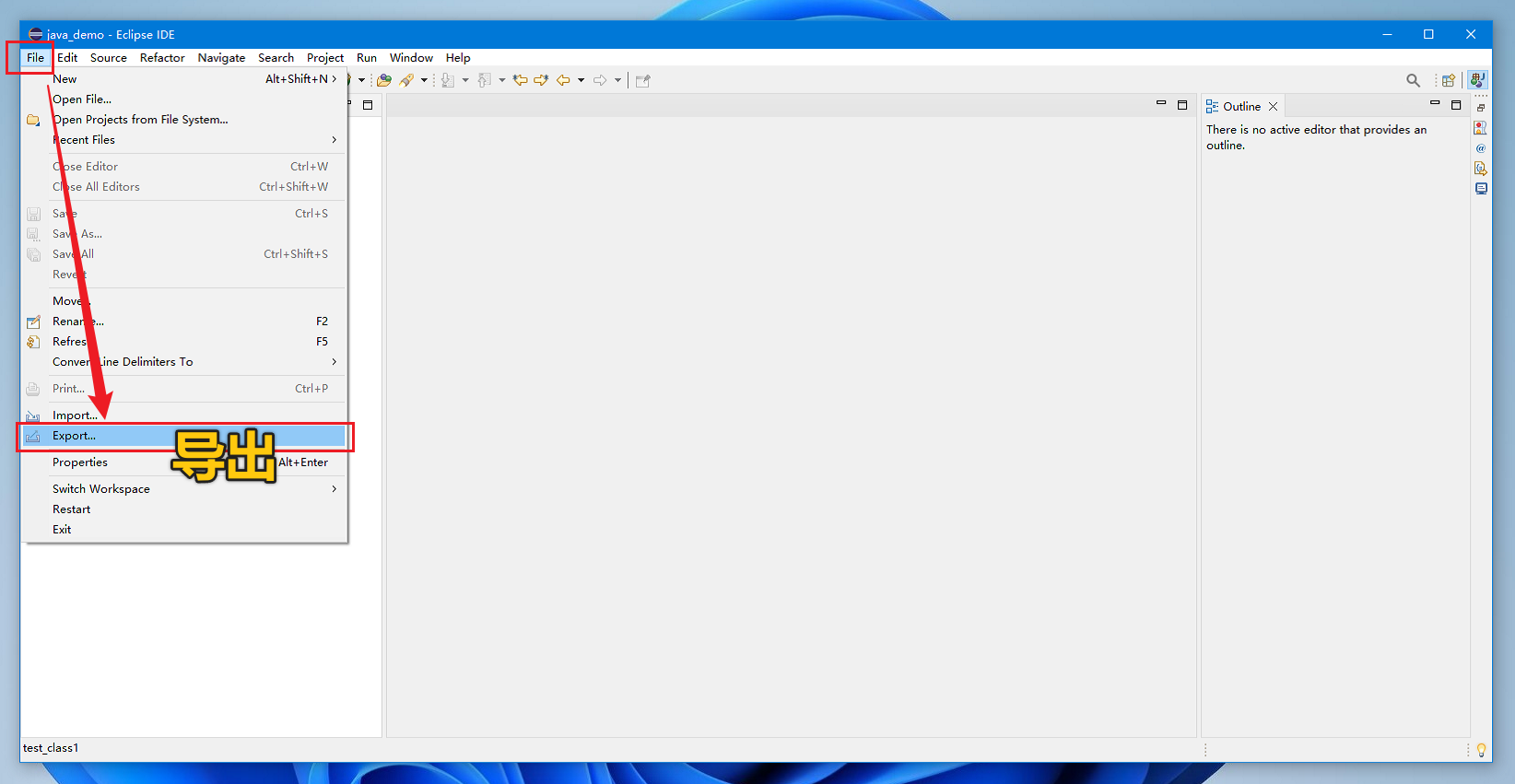The width and height of the screenshot is (1515, 784).
Task: Open the Project menu
Action: [x=325, y=57]
